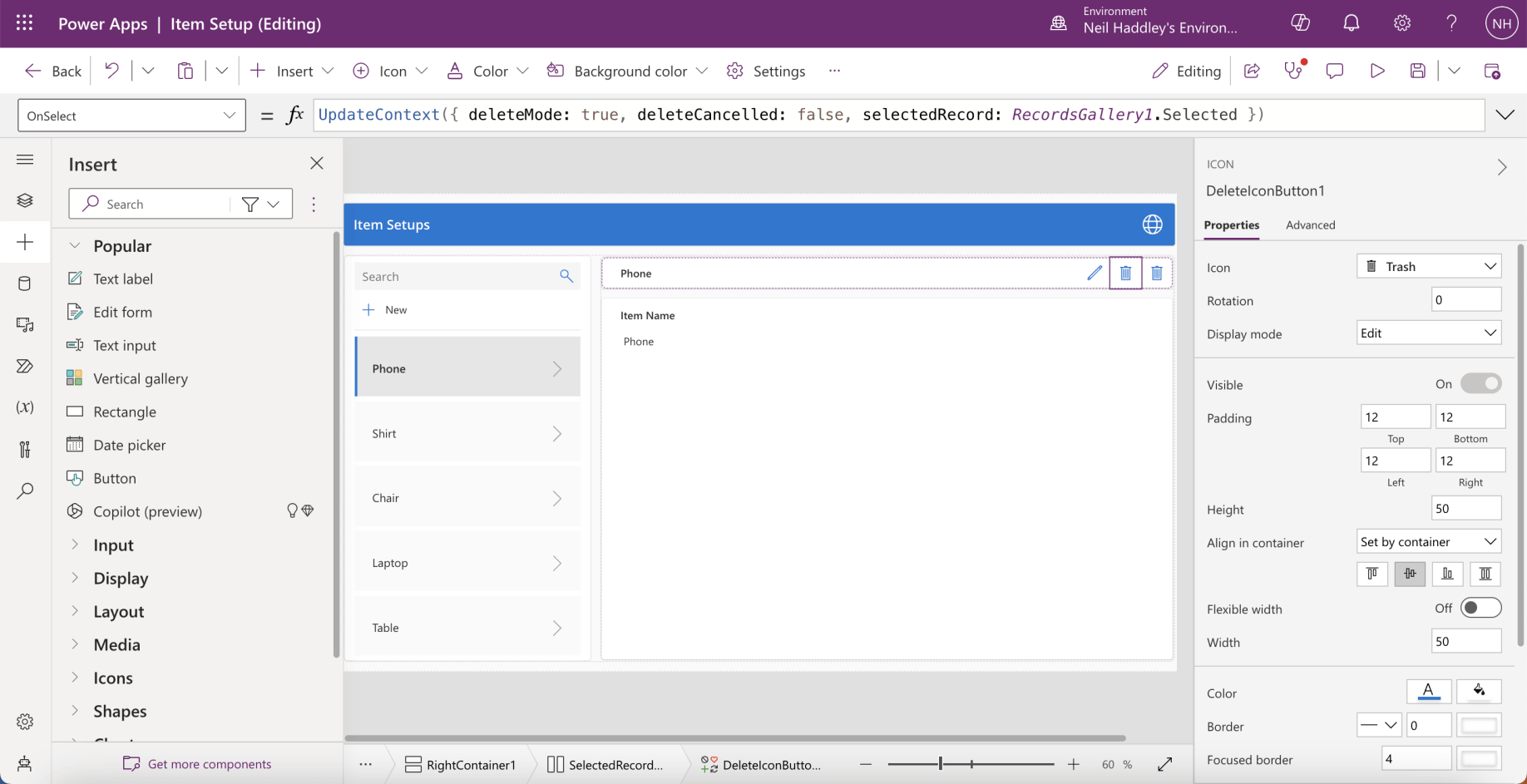Viewport: 1527px width, 784px height.
Task: Open Variables panel in left sidebar
Action: tap(25, 407)
